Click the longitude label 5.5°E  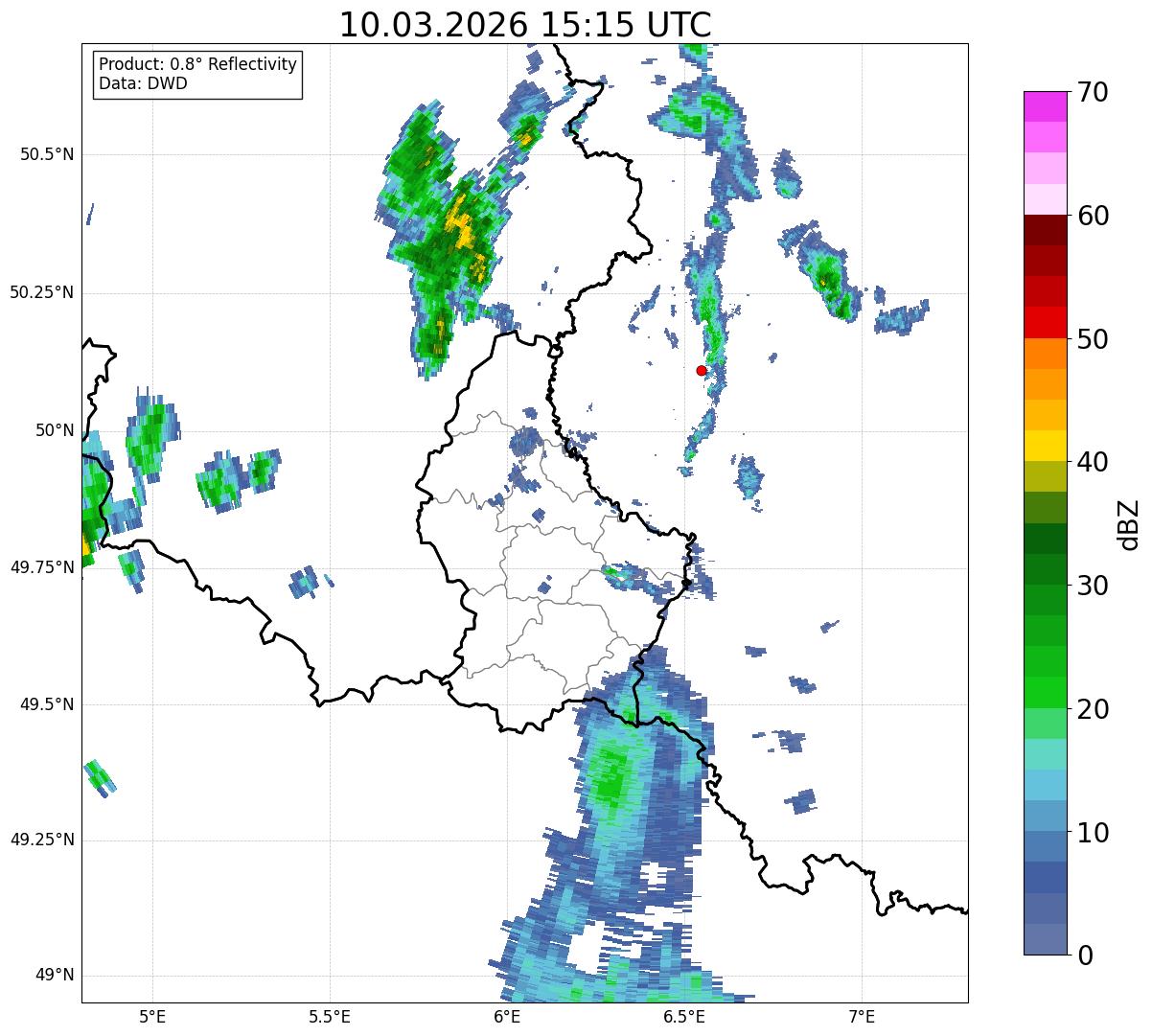(330, 1016)
